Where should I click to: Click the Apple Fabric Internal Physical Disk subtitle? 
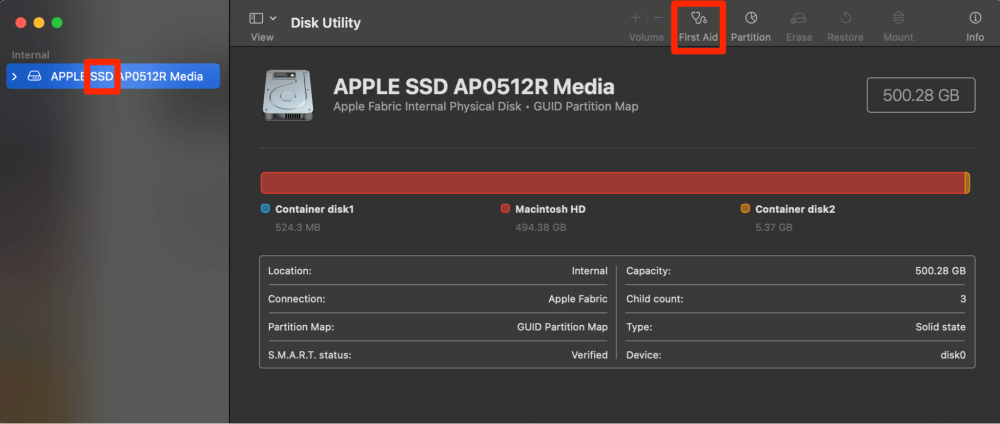click(x=485, y=106)
